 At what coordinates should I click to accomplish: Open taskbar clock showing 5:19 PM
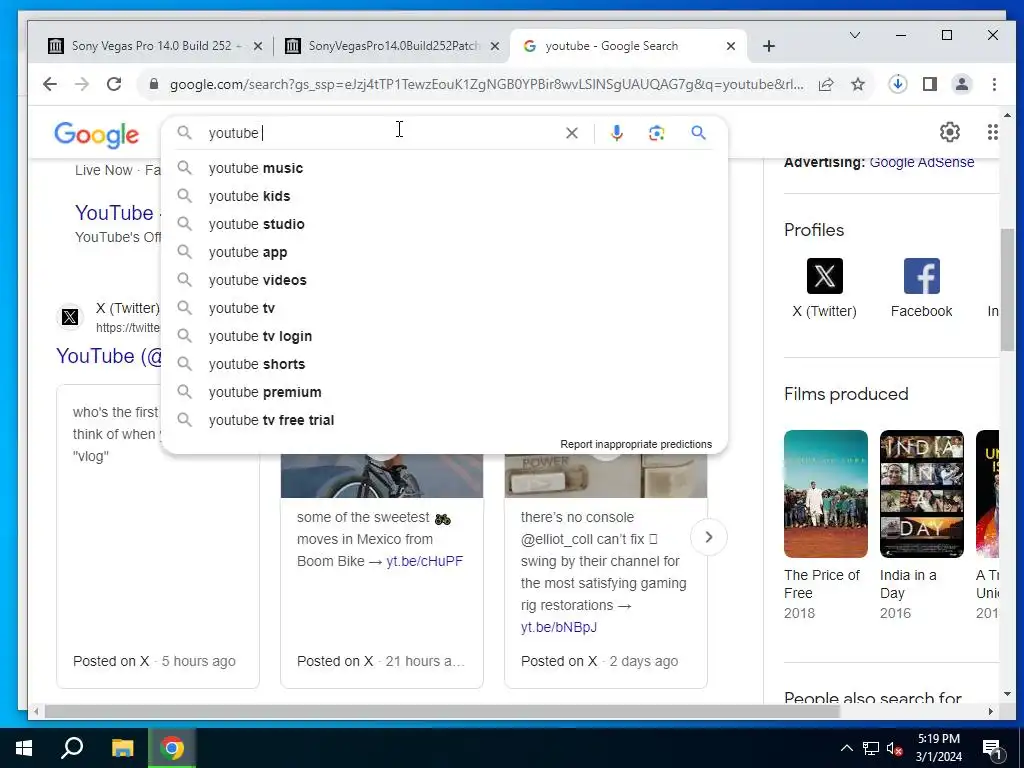(938, 748)
